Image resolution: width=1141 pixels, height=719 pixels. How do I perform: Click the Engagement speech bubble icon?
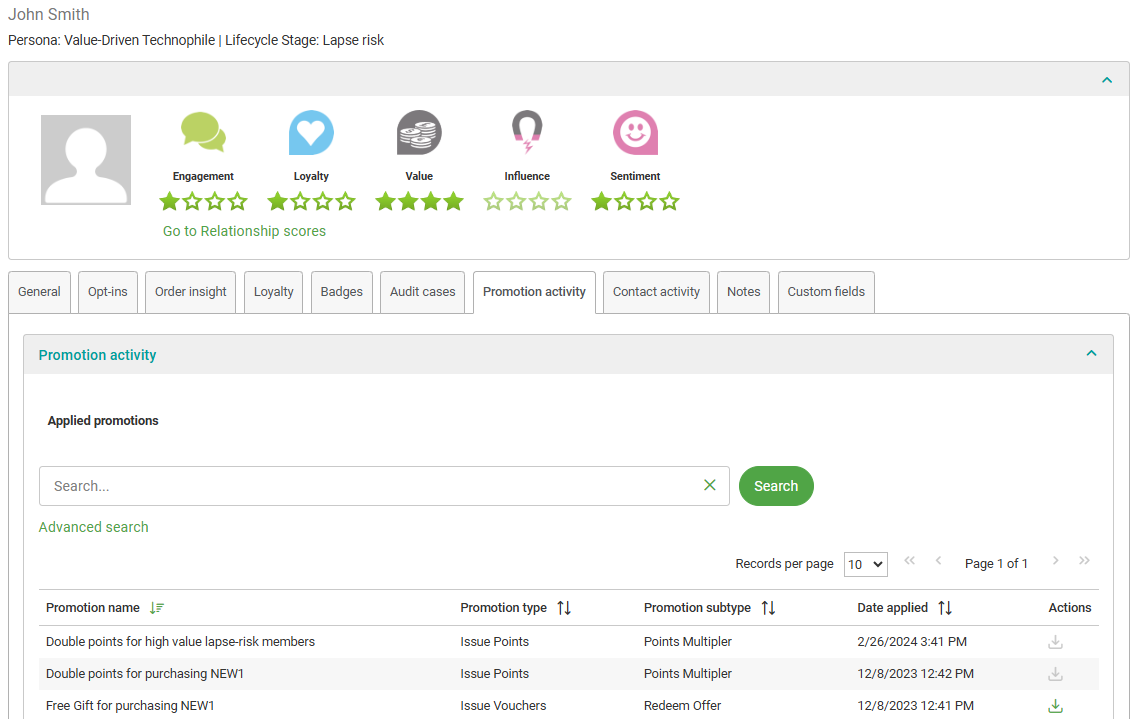coord(203,133)
